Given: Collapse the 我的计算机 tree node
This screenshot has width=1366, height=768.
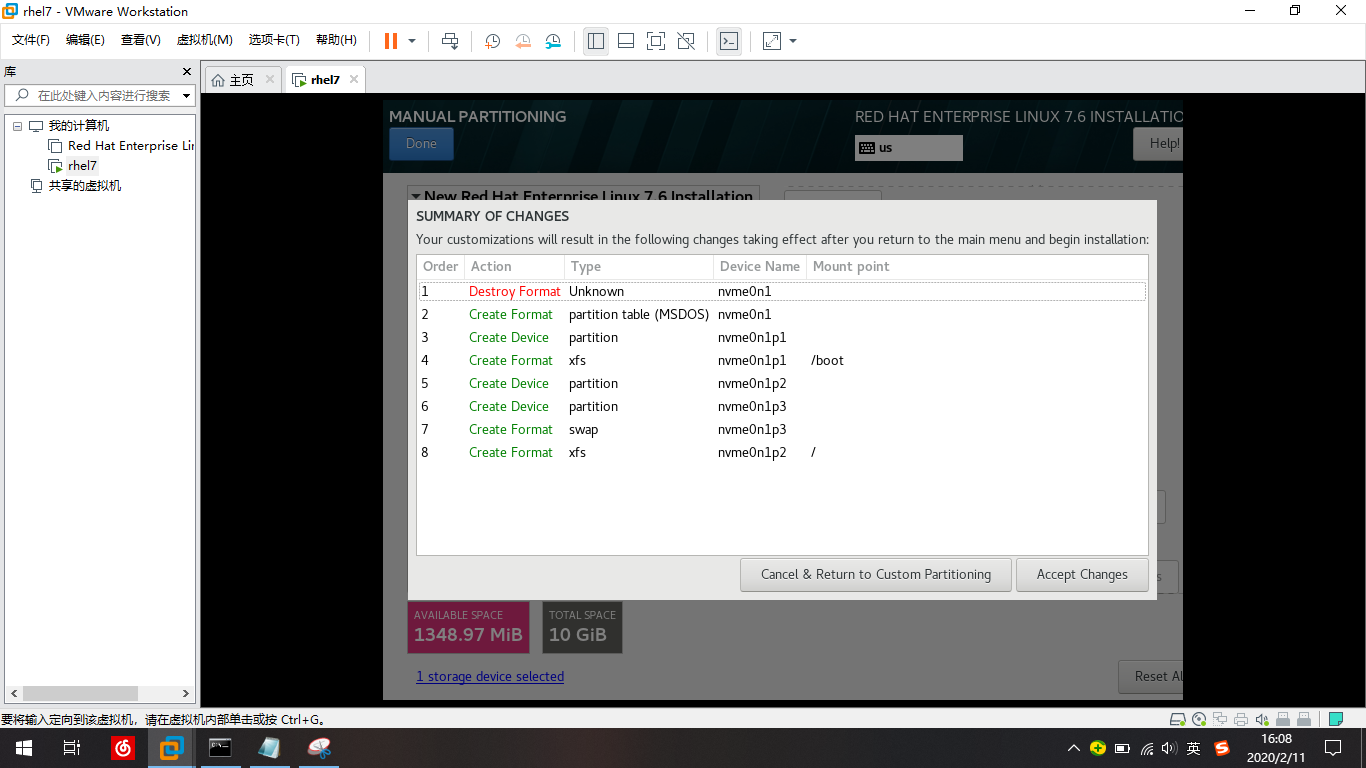Looking at the screenshot, I should 17,126.
